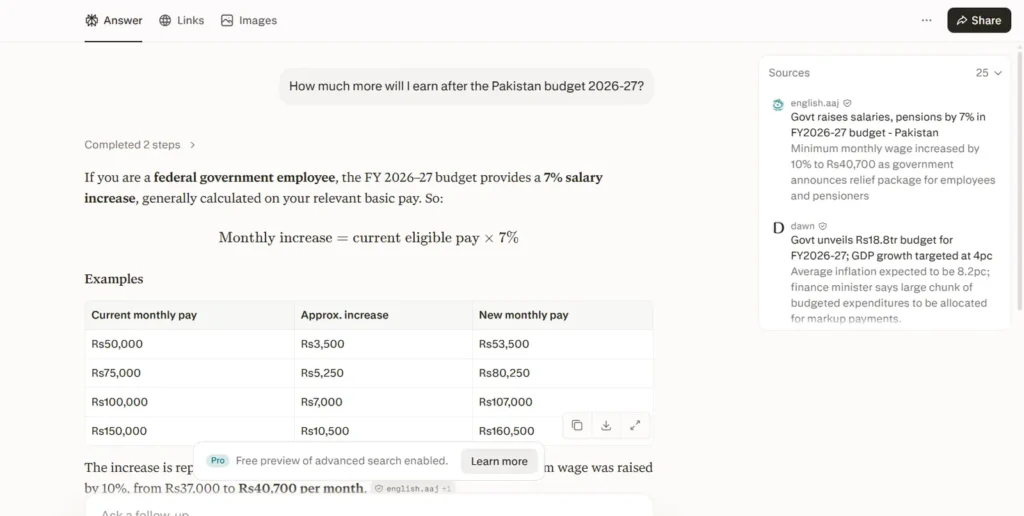Click the english.aaj source favicon

(778, 105)
